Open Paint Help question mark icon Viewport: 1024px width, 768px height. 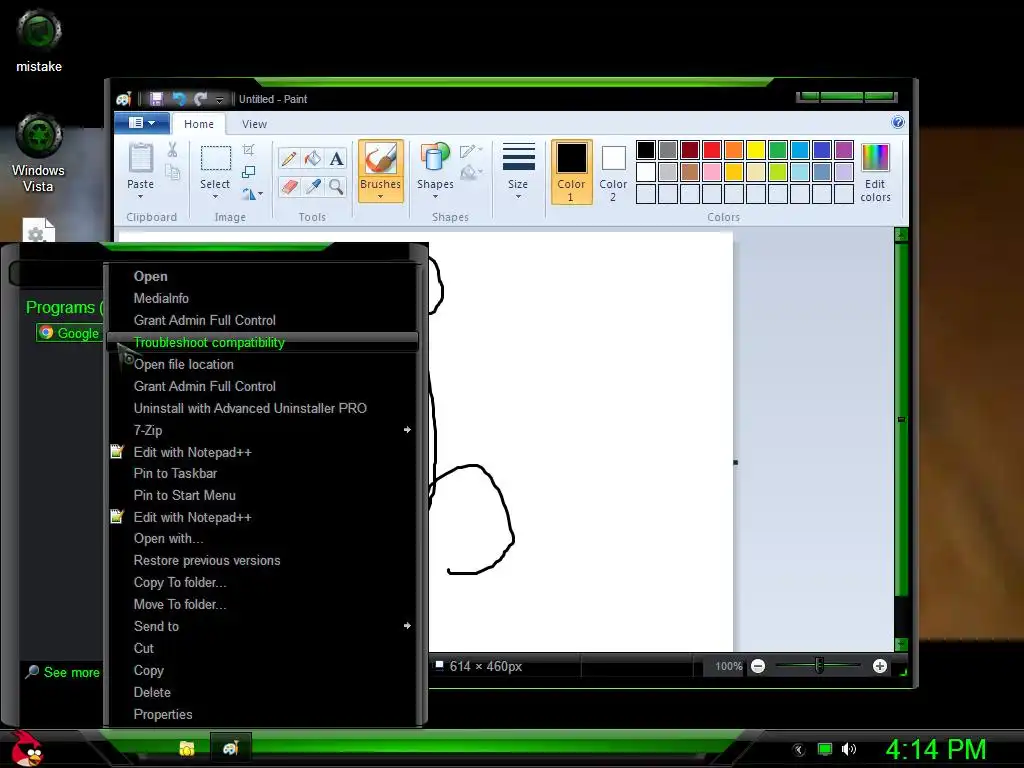pyautogui.click(x=898, y=122)
